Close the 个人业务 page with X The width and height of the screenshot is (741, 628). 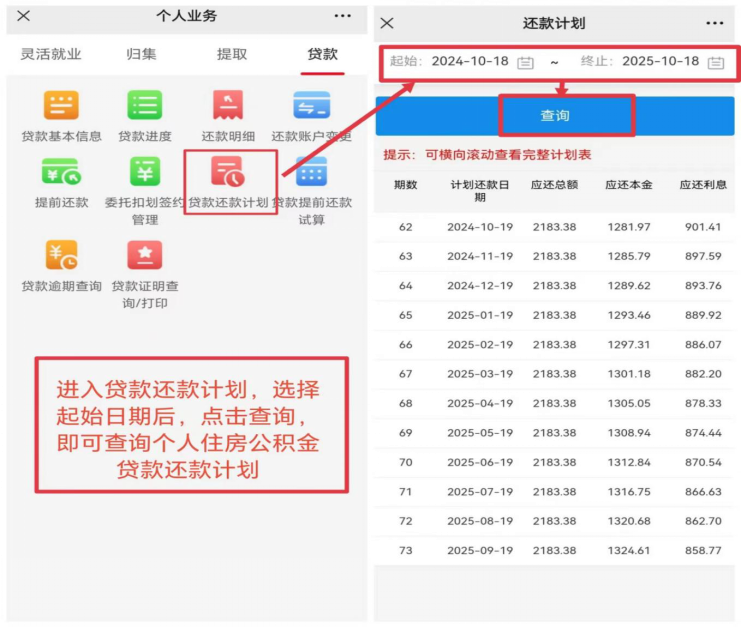[24, 16]
